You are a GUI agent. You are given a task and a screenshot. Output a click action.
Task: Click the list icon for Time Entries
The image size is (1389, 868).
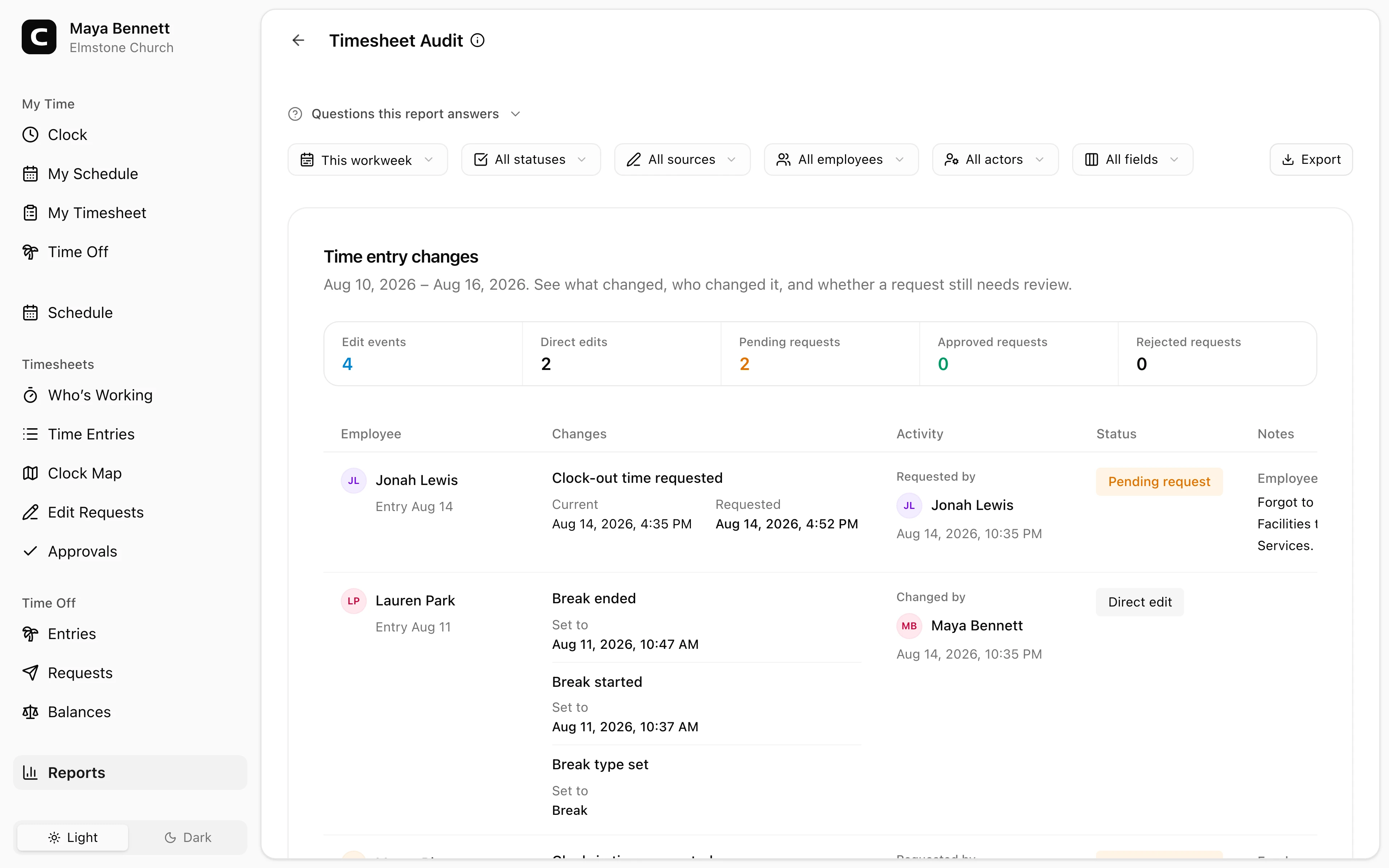click(x=30, y=434)
